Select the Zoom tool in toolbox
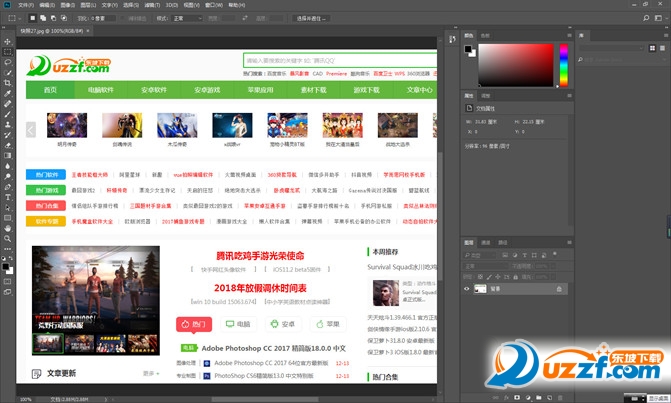Viewport: 671px width, 403px height. [x=7, y=238]
